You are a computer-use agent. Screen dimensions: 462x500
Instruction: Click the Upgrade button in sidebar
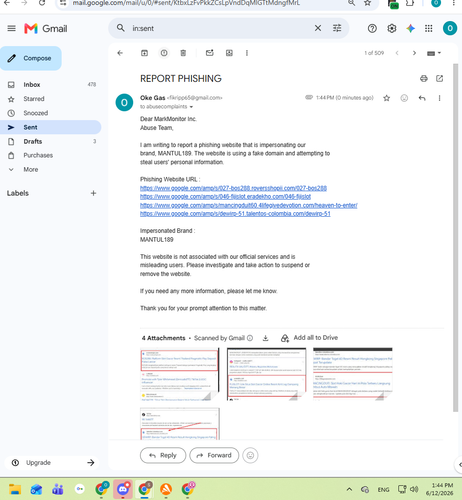(52, 463)
